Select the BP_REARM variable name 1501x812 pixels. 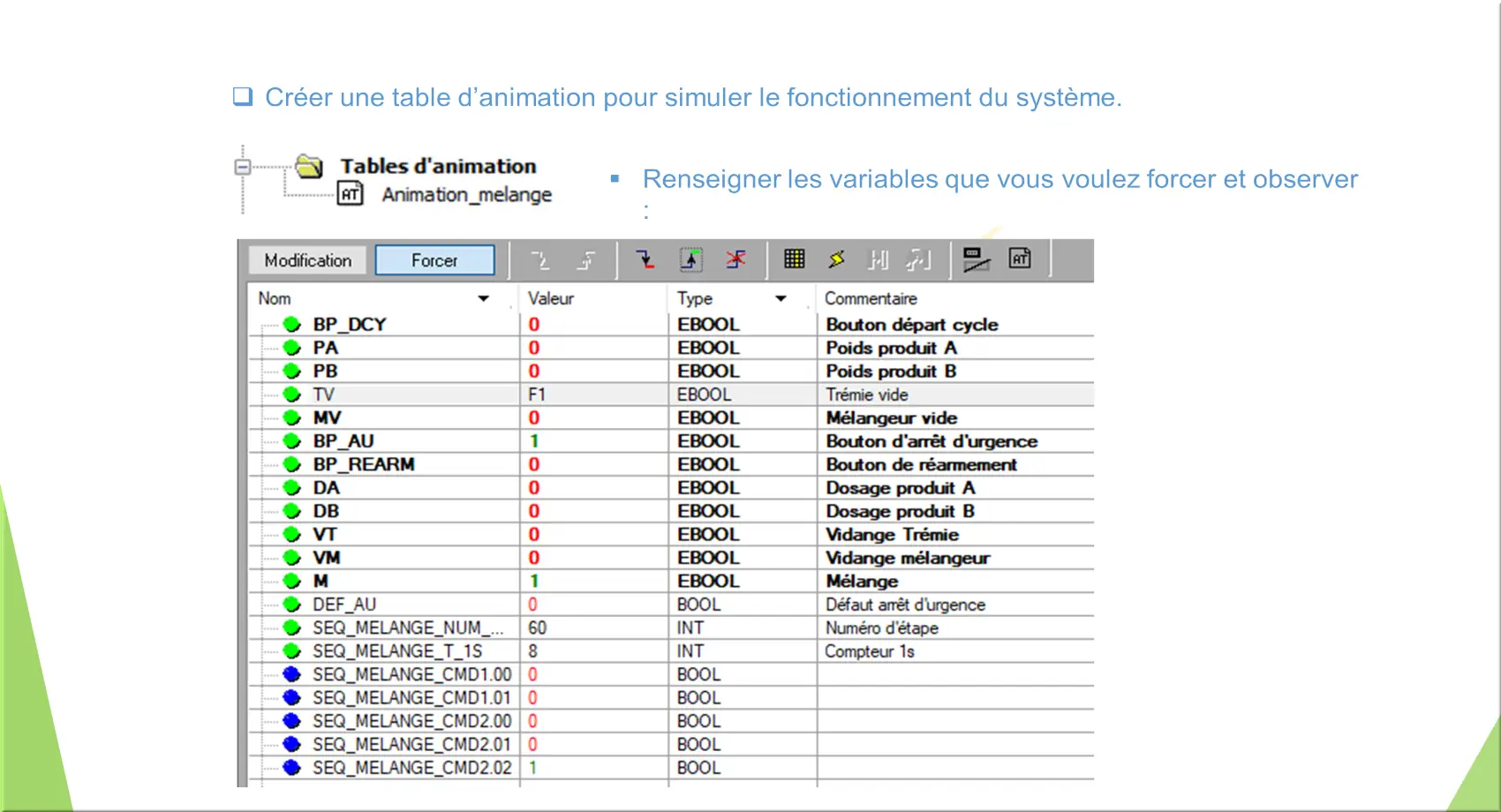coord(364,464)
